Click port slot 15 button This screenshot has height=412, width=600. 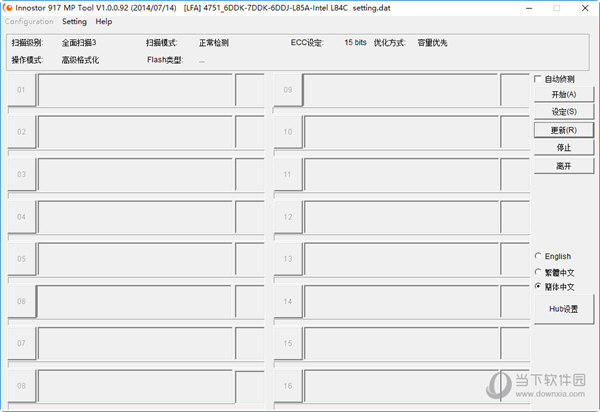click(288, 344)
